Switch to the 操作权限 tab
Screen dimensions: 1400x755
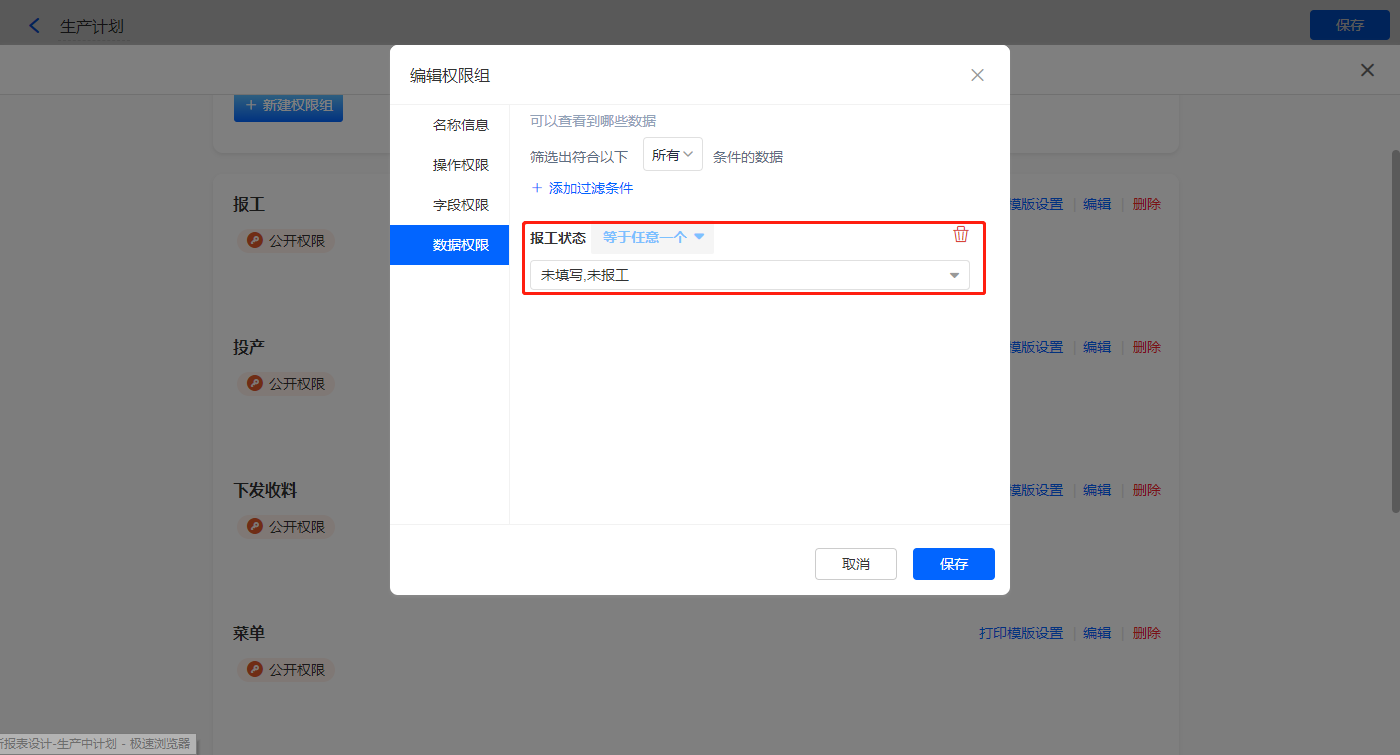pyautogui.click(x=460, y=165)
